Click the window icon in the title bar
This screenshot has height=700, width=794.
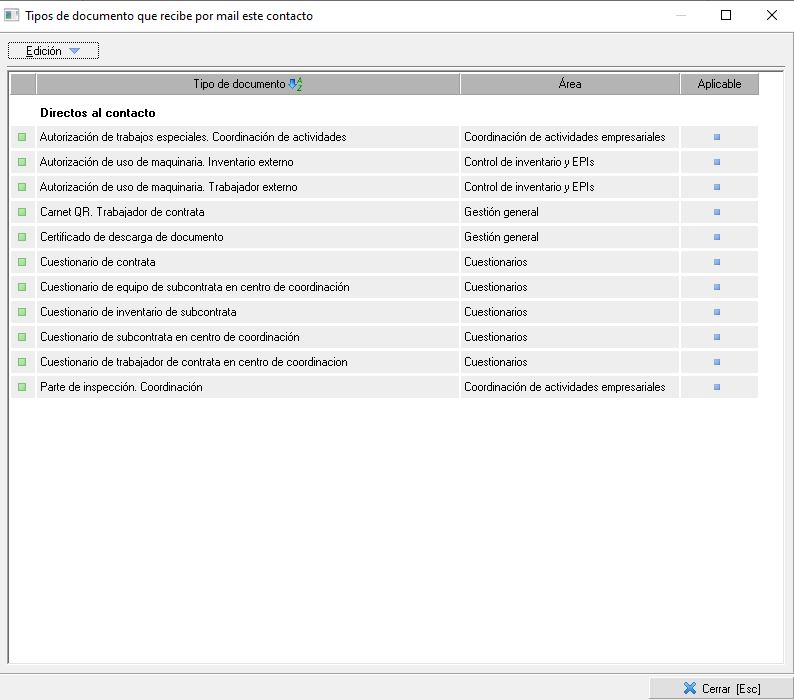[12, 15]
